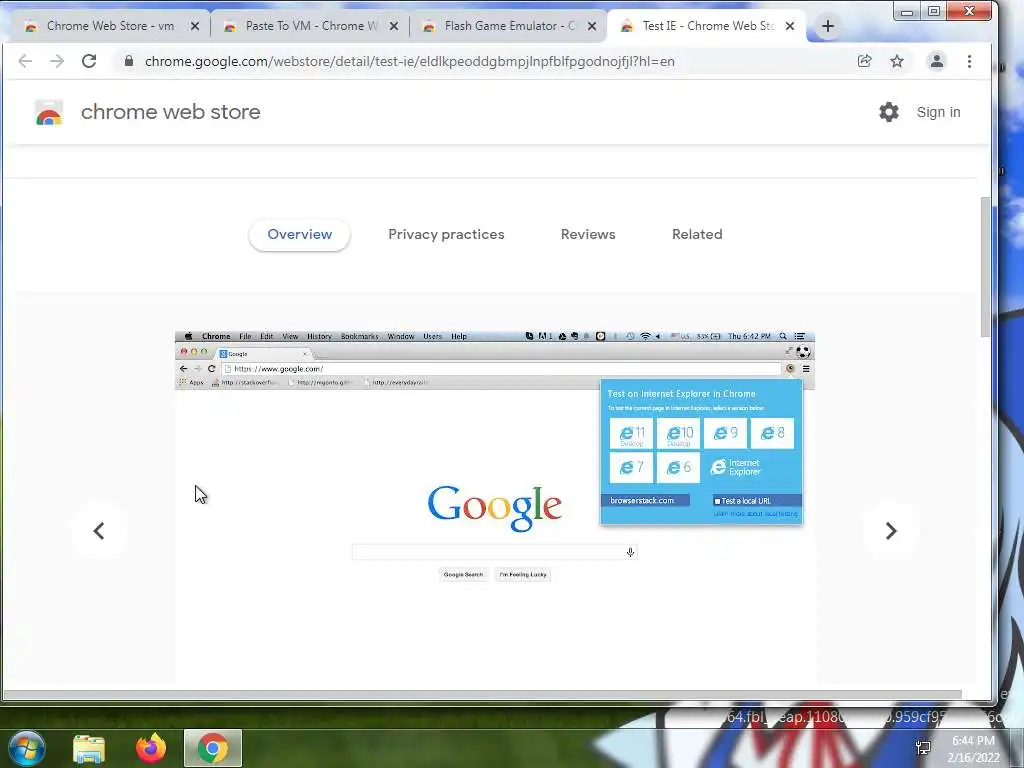Bookmark this tab with the star icon
This screenshot has width=1024, height=768.
897,61
